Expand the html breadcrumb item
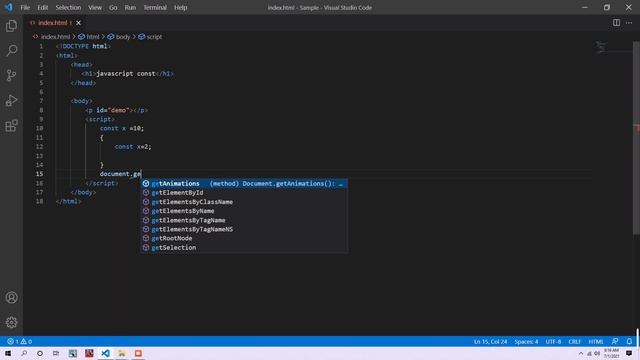640x360 pixels. (89, 37)
